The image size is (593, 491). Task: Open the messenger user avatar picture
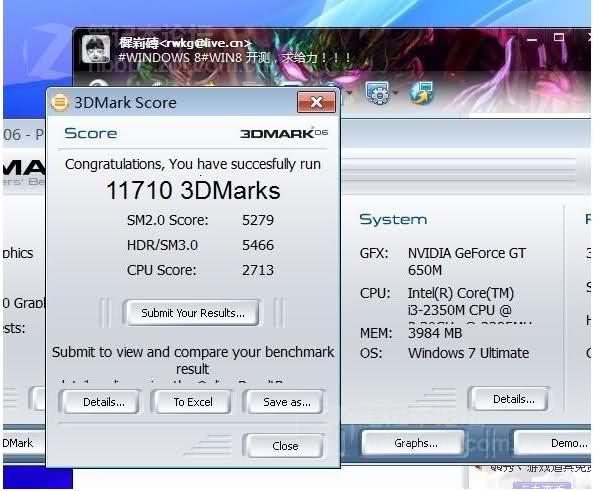click(x=96, y=50)
